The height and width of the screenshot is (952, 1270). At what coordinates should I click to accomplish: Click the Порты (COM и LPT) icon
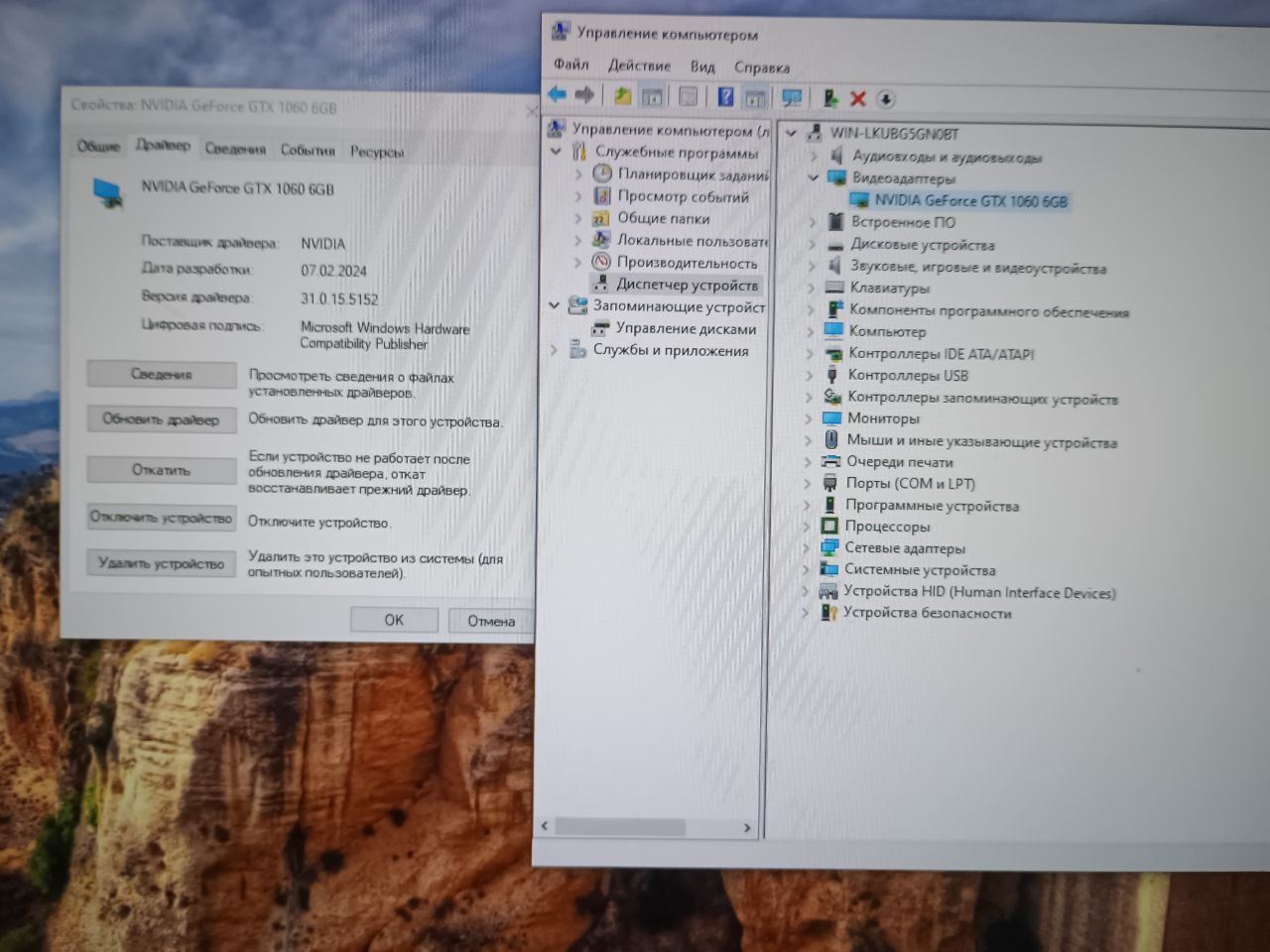pos(830,483)
